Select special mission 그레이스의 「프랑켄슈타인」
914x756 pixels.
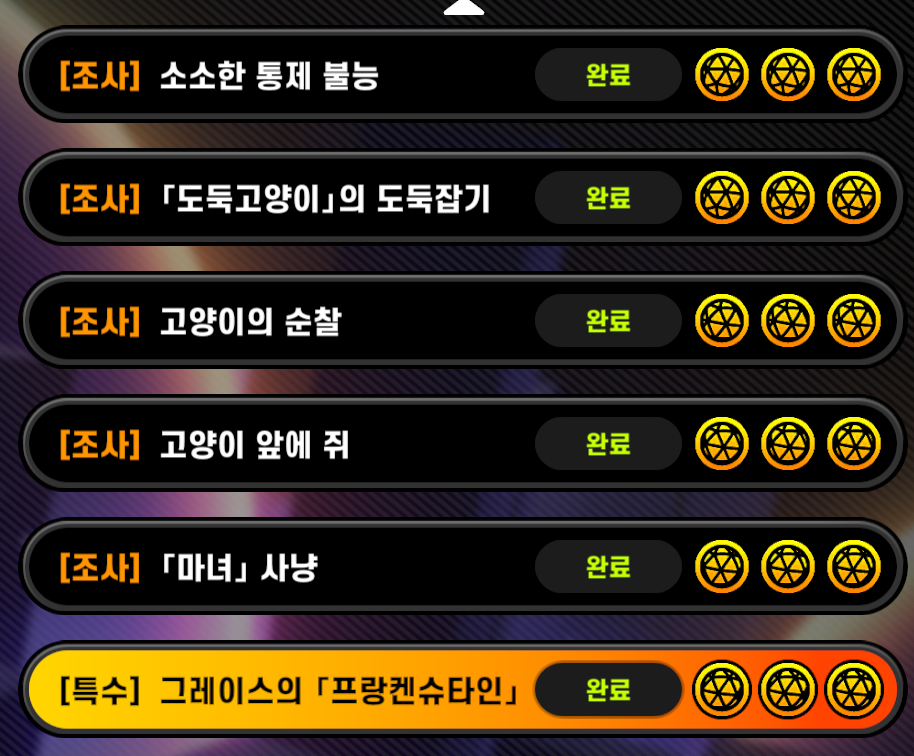tap(462, 690)
